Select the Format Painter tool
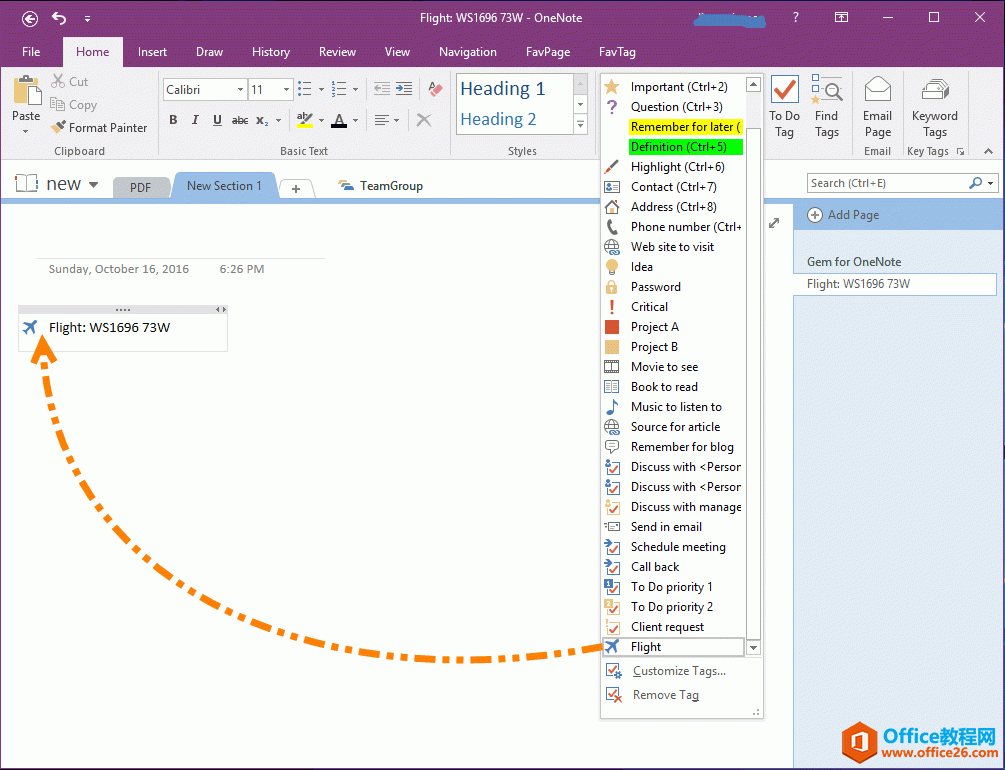 (99, 127)
